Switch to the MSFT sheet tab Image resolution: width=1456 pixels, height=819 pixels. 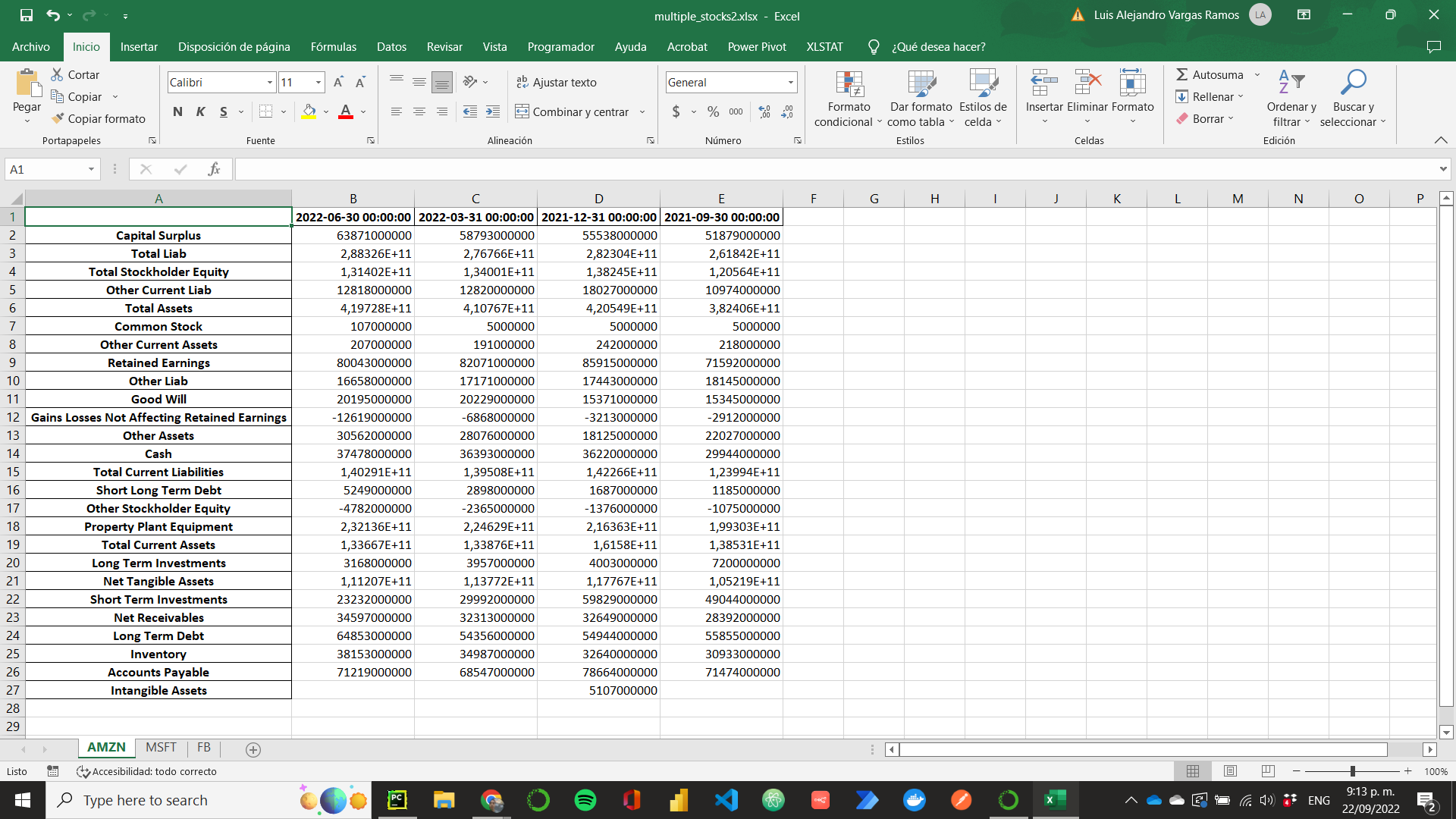point(161,748)
